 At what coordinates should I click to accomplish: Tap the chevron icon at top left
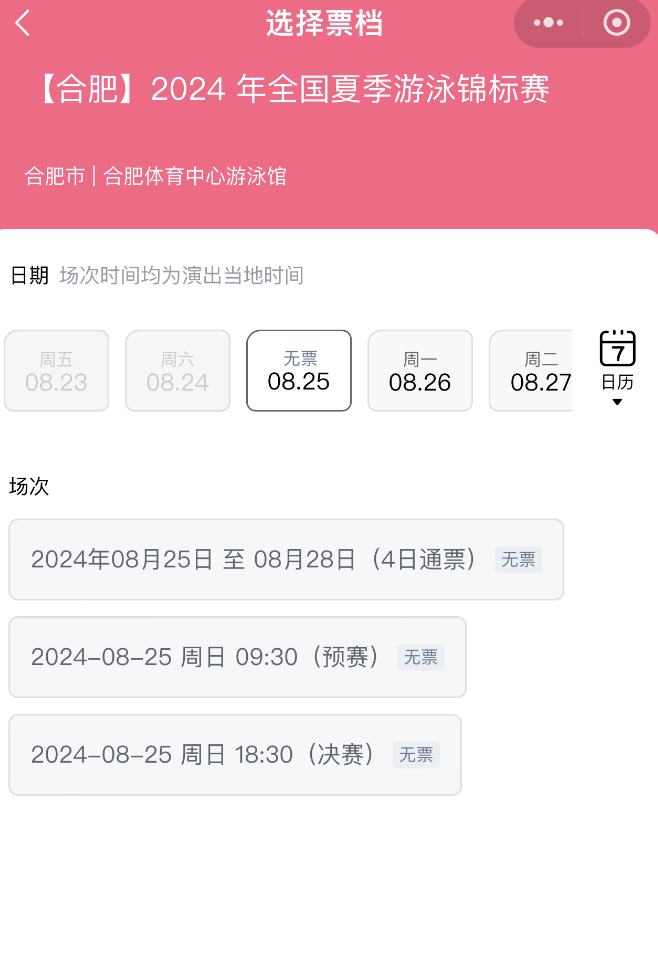click(x=24, y=22)
